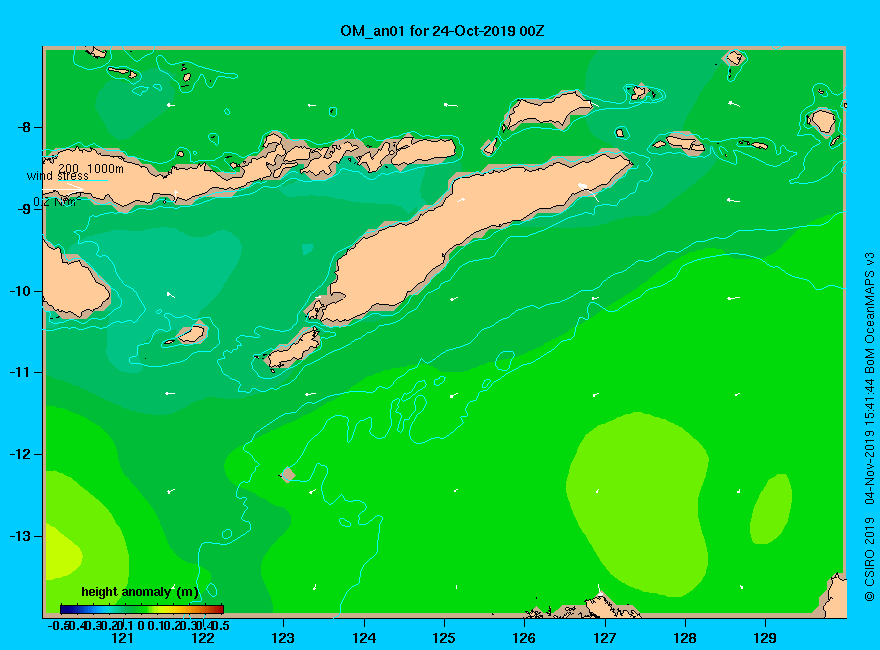
Task: Click the large light-green anomaly patch near 127.5, -12.5
Action: tap(637, 505)
